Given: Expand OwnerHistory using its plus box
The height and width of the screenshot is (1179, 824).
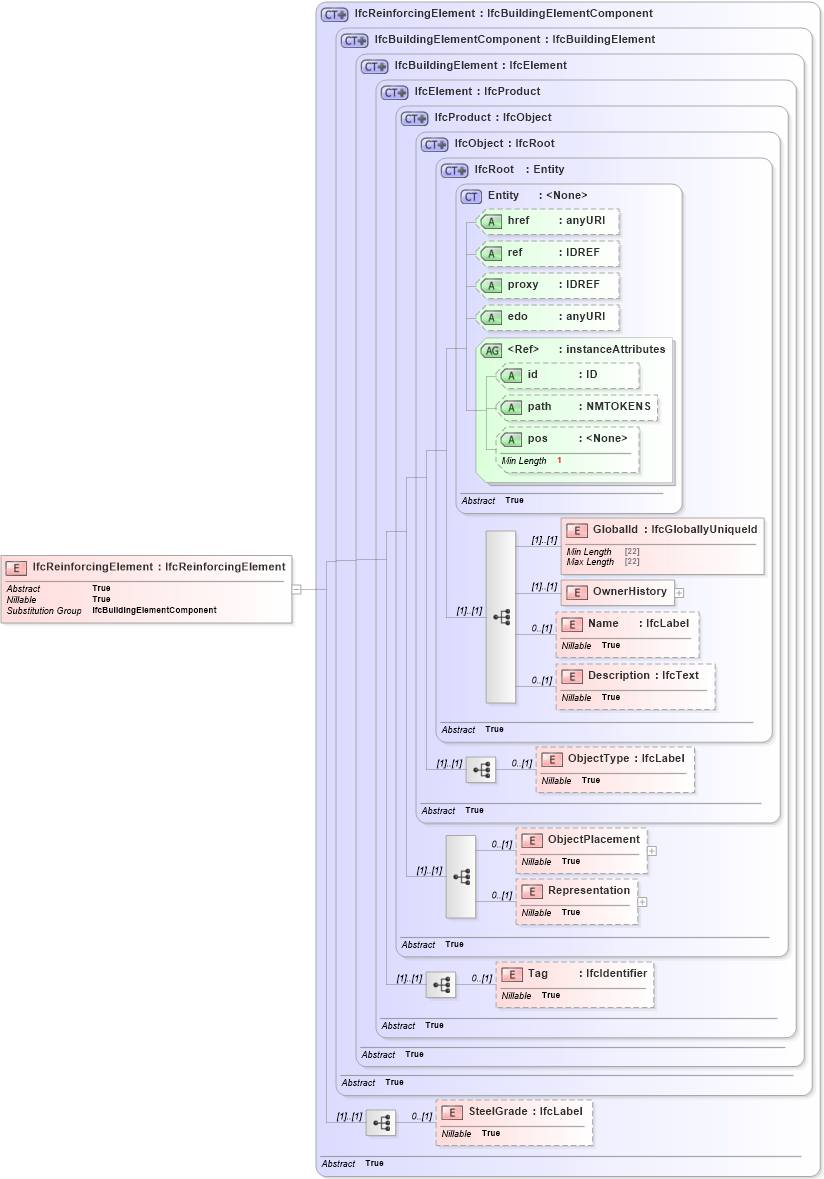Looking at the screenshot, I should 678,592.
